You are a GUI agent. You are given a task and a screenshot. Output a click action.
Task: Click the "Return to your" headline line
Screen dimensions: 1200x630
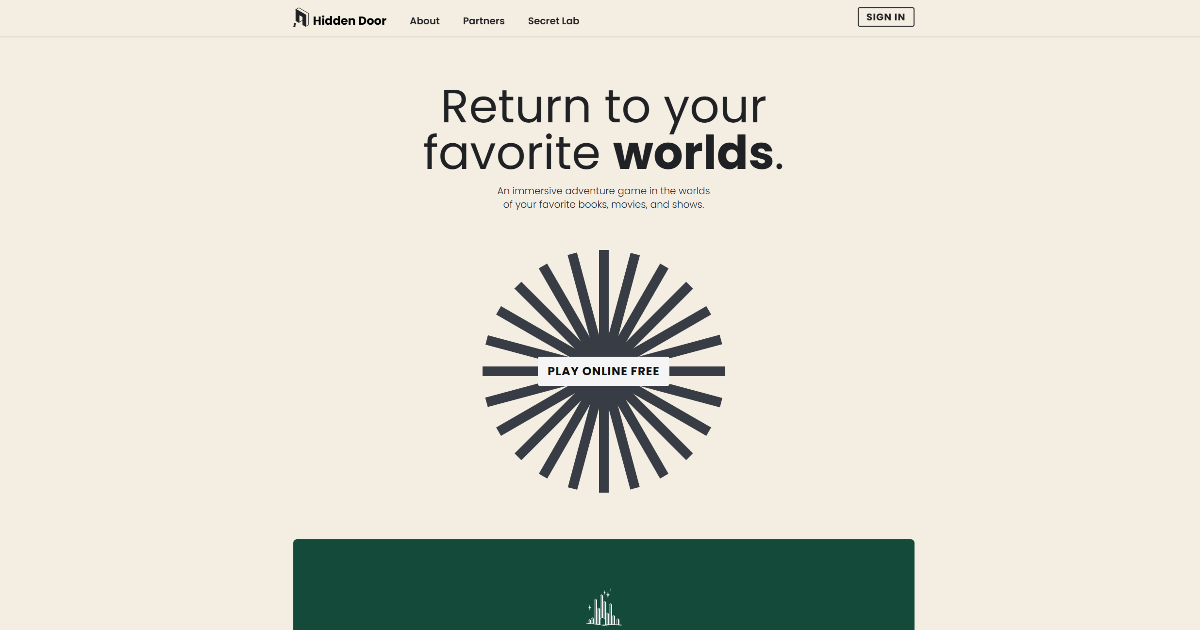pos(604,106)
